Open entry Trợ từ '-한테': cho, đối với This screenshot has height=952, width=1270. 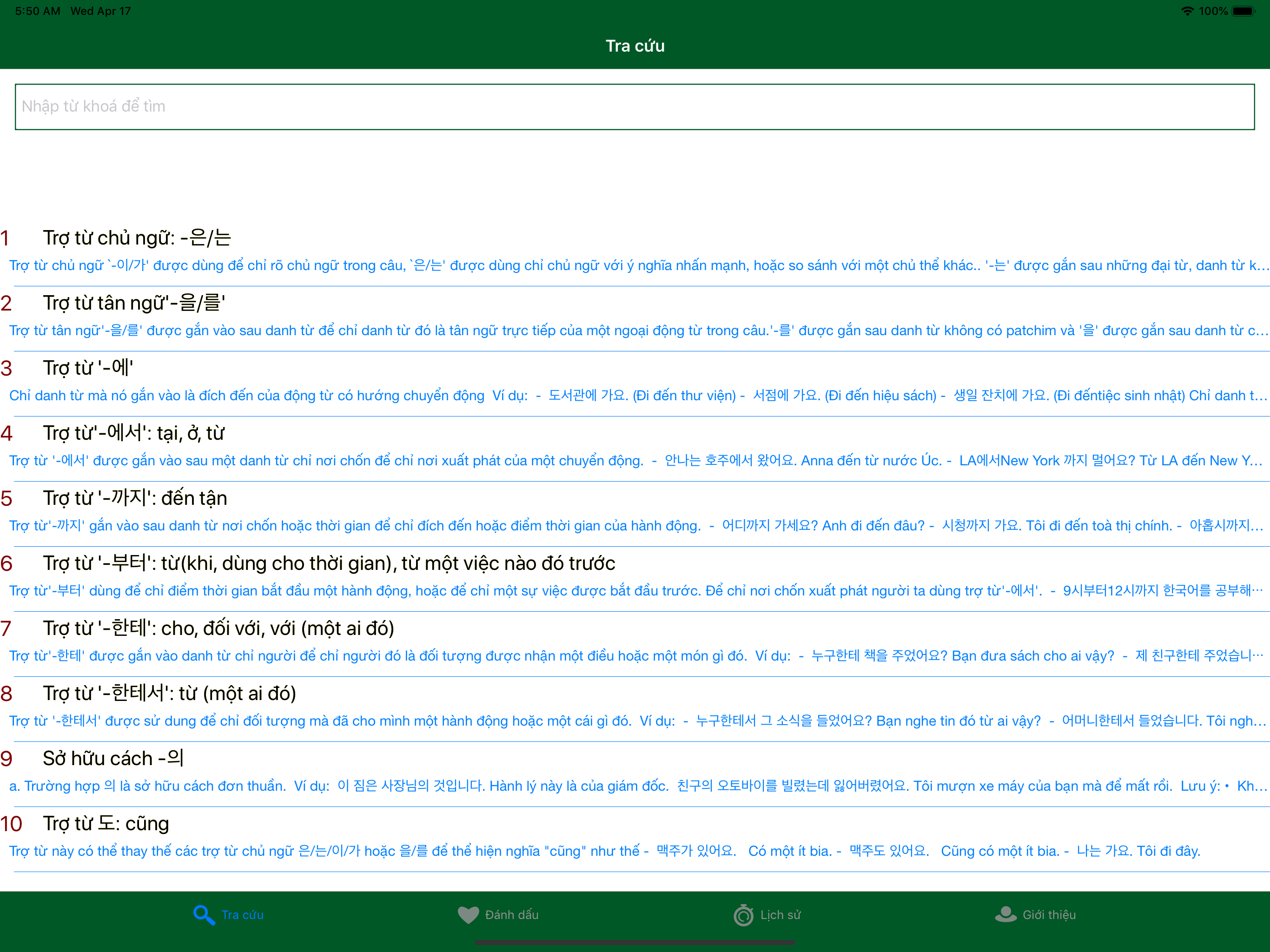coord(218,628)
